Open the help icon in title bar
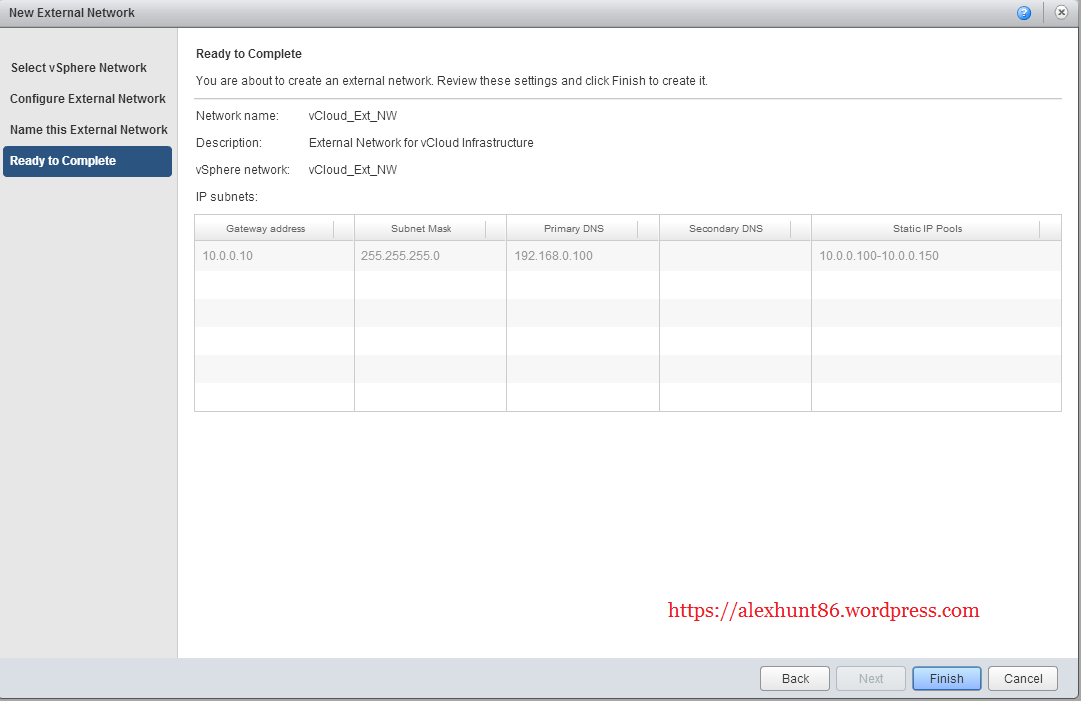Screen dimensions: 1081x701 (x=1024, y=13)
